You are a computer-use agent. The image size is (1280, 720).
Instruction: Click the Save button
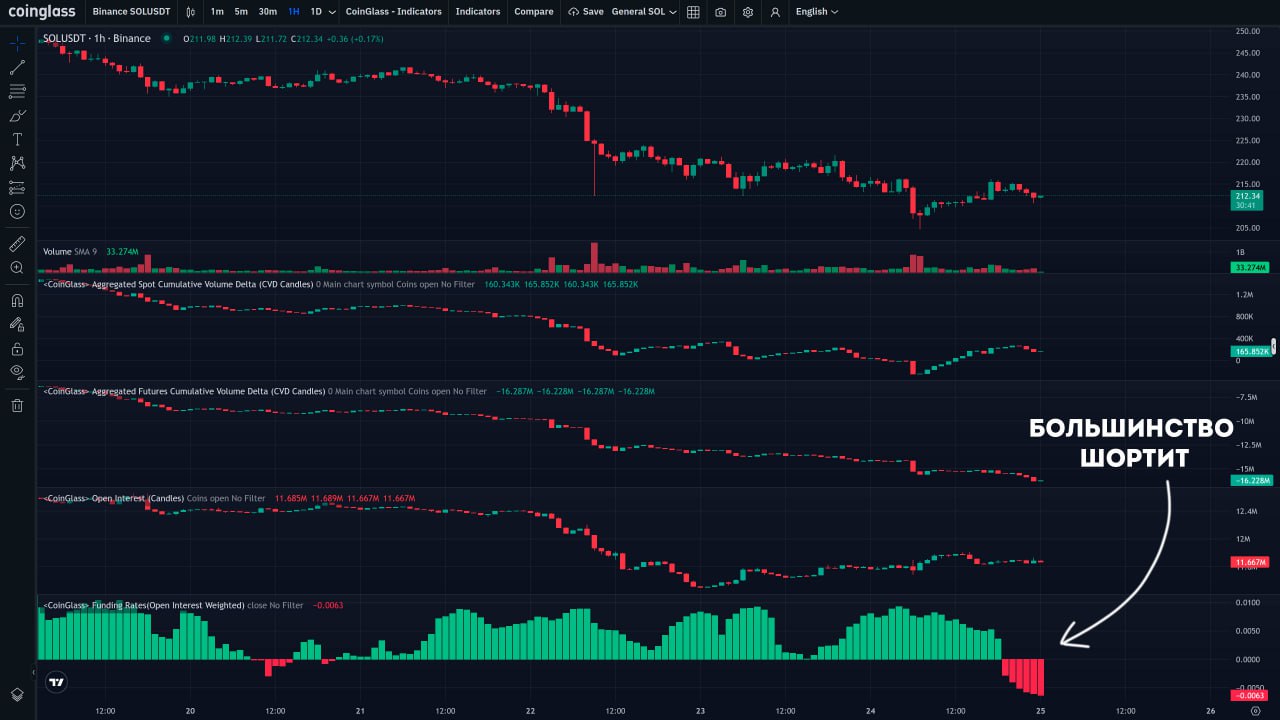pyautogui.click(x=586, y=12)
